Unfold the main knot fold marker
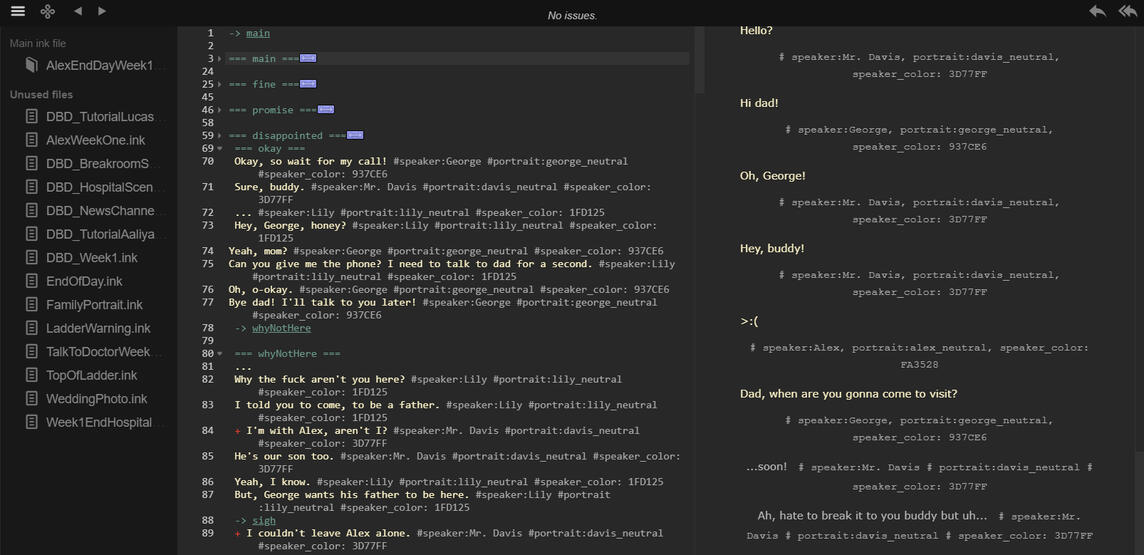This screenshot has width=1144, height=555. pos(308,58)
